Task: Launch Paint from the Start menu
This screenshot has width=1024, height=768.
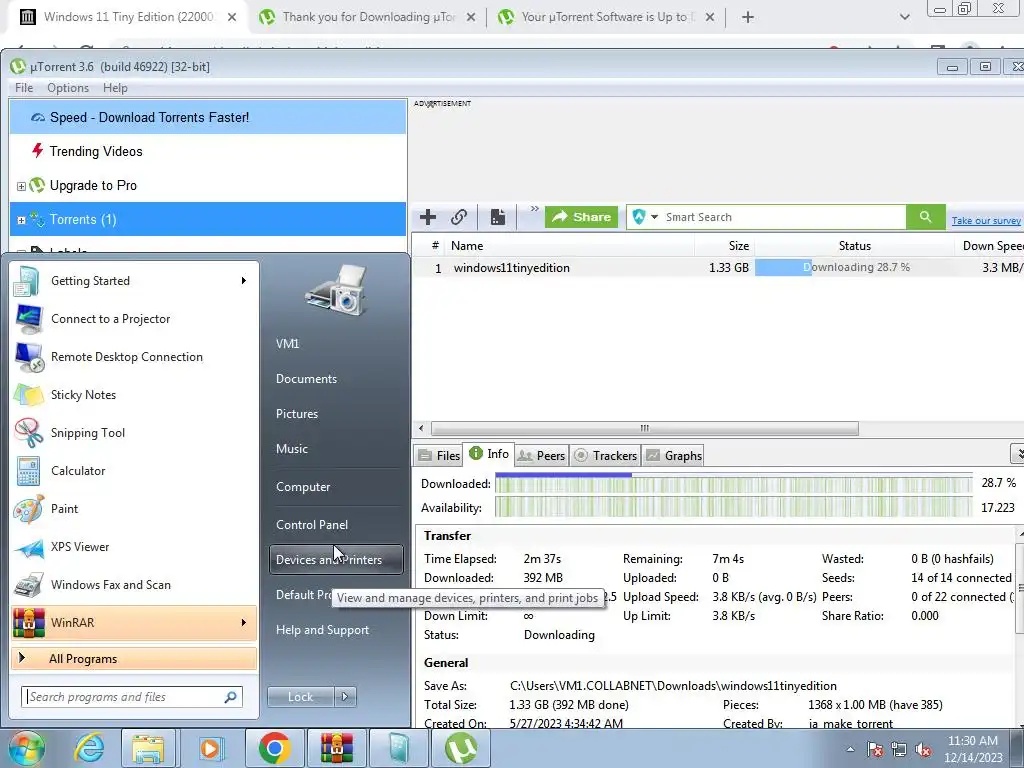Action: [134, 508]
